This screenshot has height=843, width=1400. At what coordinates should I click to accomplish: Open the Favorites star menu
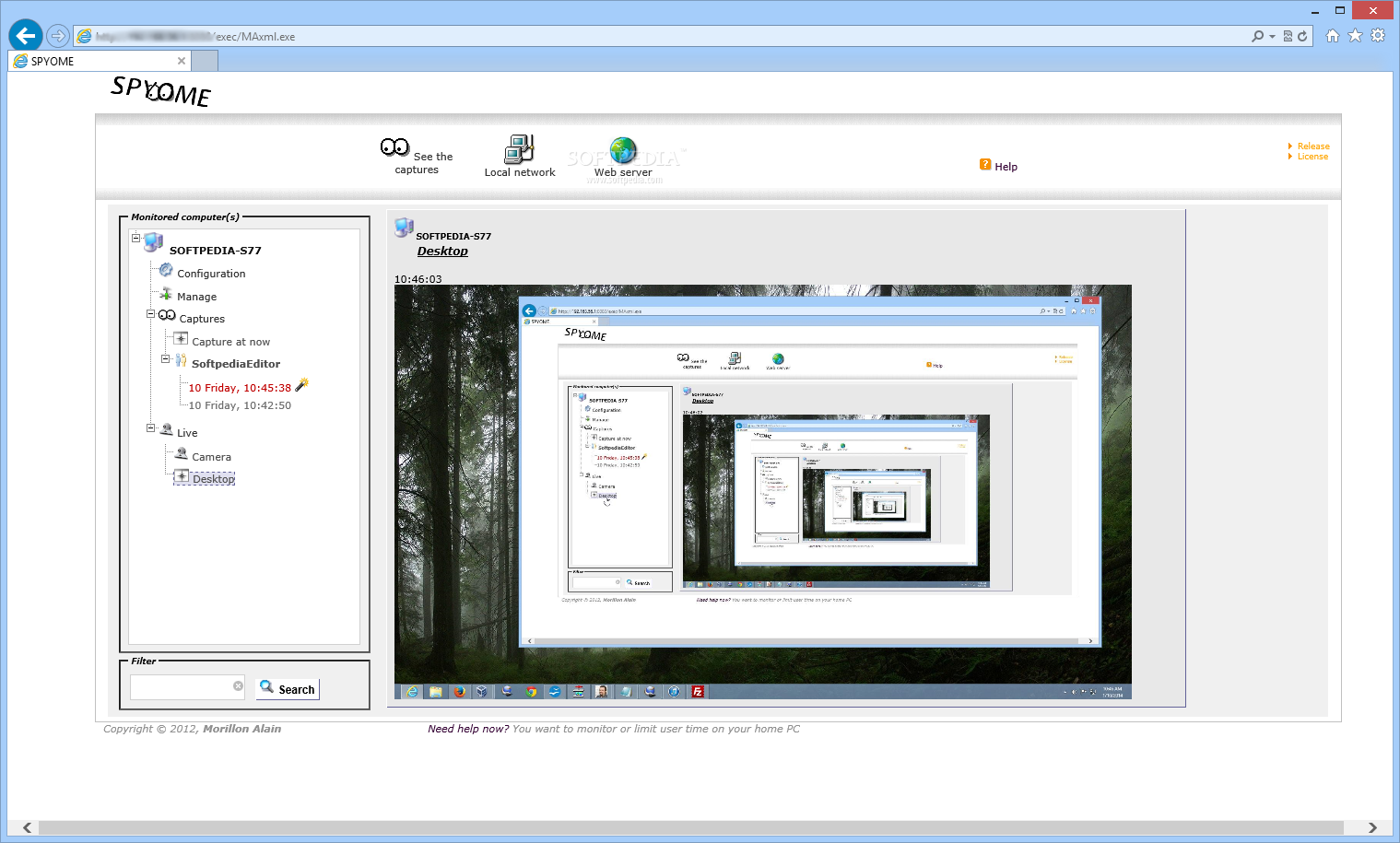coord(1355,36)
